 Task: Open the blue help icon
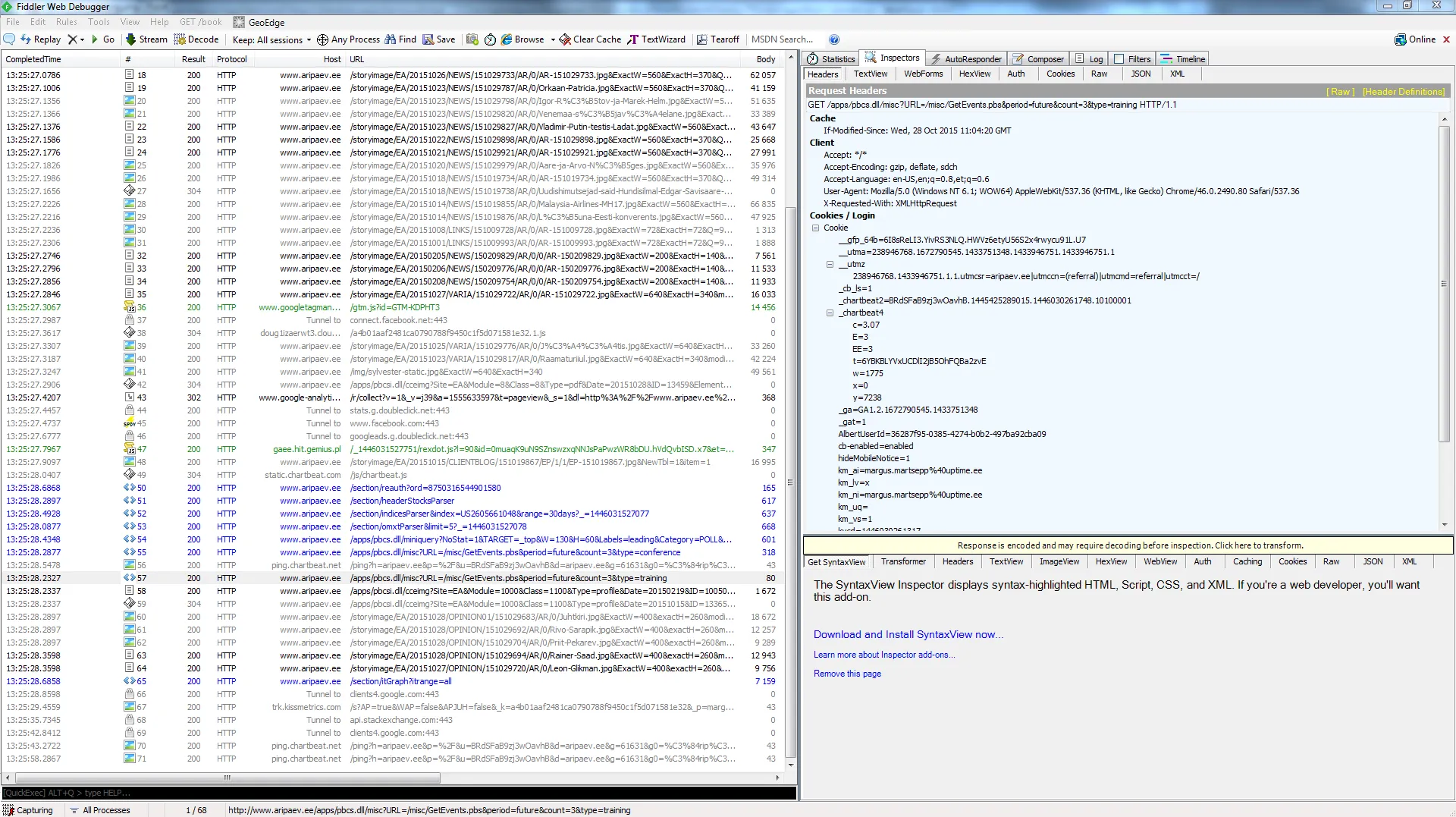coord(834,39)
